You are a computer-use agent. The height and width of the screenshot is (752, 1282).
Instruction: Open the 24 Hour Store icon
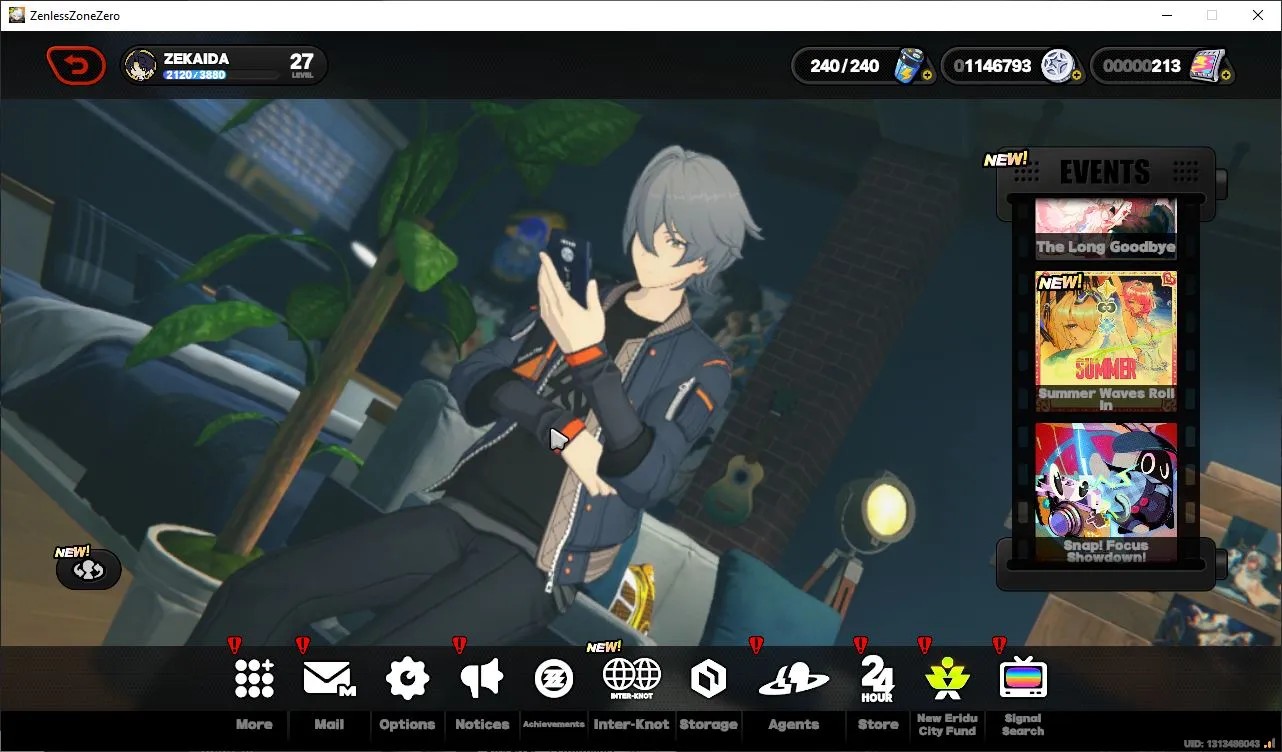877,679
